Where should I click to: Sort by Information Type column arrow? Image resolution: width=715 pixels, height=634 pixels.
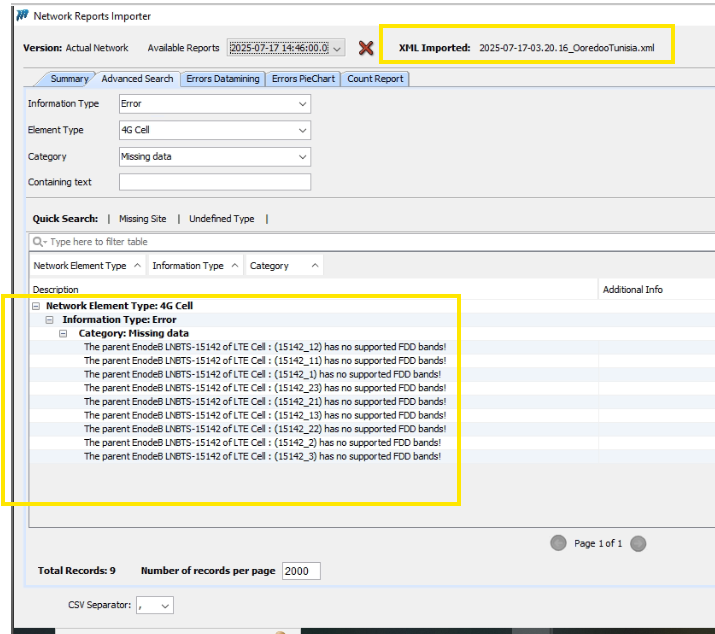point(234,266)
